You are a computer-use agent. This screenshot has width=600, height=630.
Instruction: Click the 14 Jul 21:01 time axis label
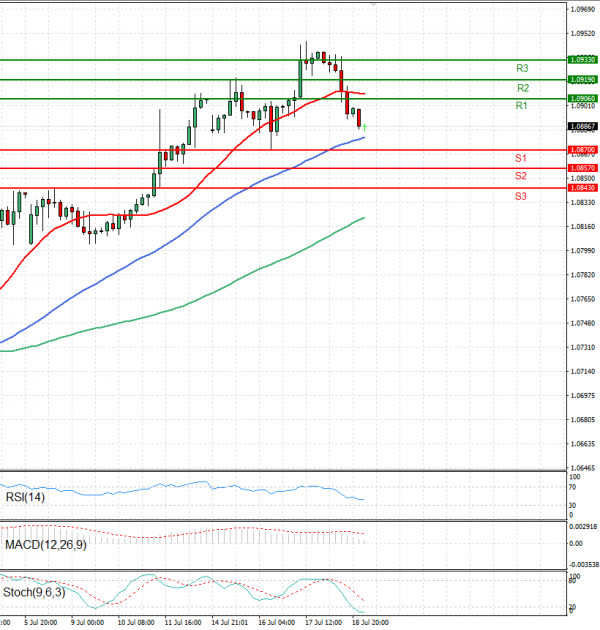tap(228, 623)
